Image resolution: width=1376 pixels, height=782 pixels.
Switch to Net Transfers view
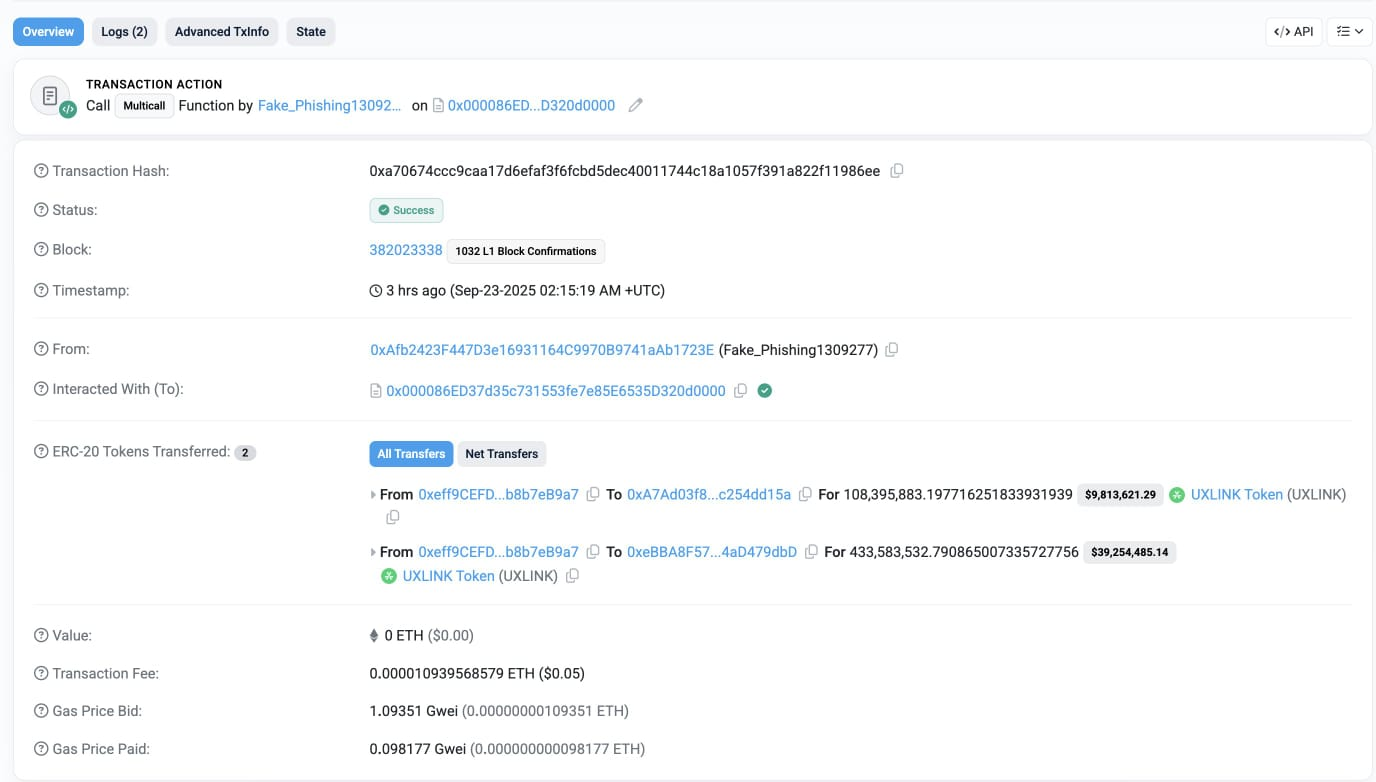pyautogui.click(x=501, y=454)
